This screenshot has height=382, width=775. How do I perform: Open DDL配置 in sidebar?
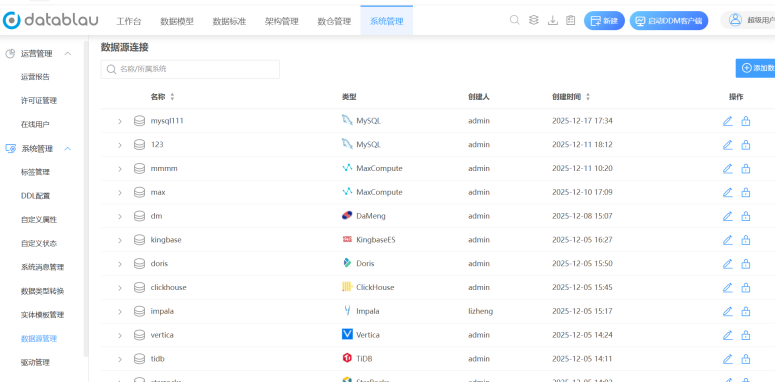coord(35,196)
